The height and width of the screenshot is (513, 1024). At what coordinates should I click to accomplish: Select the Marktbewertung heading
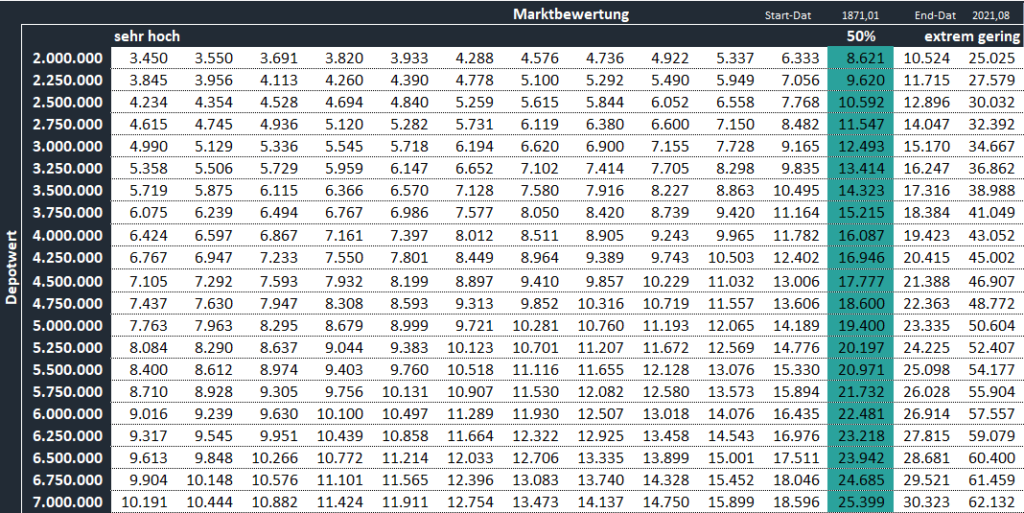[571, 14]
